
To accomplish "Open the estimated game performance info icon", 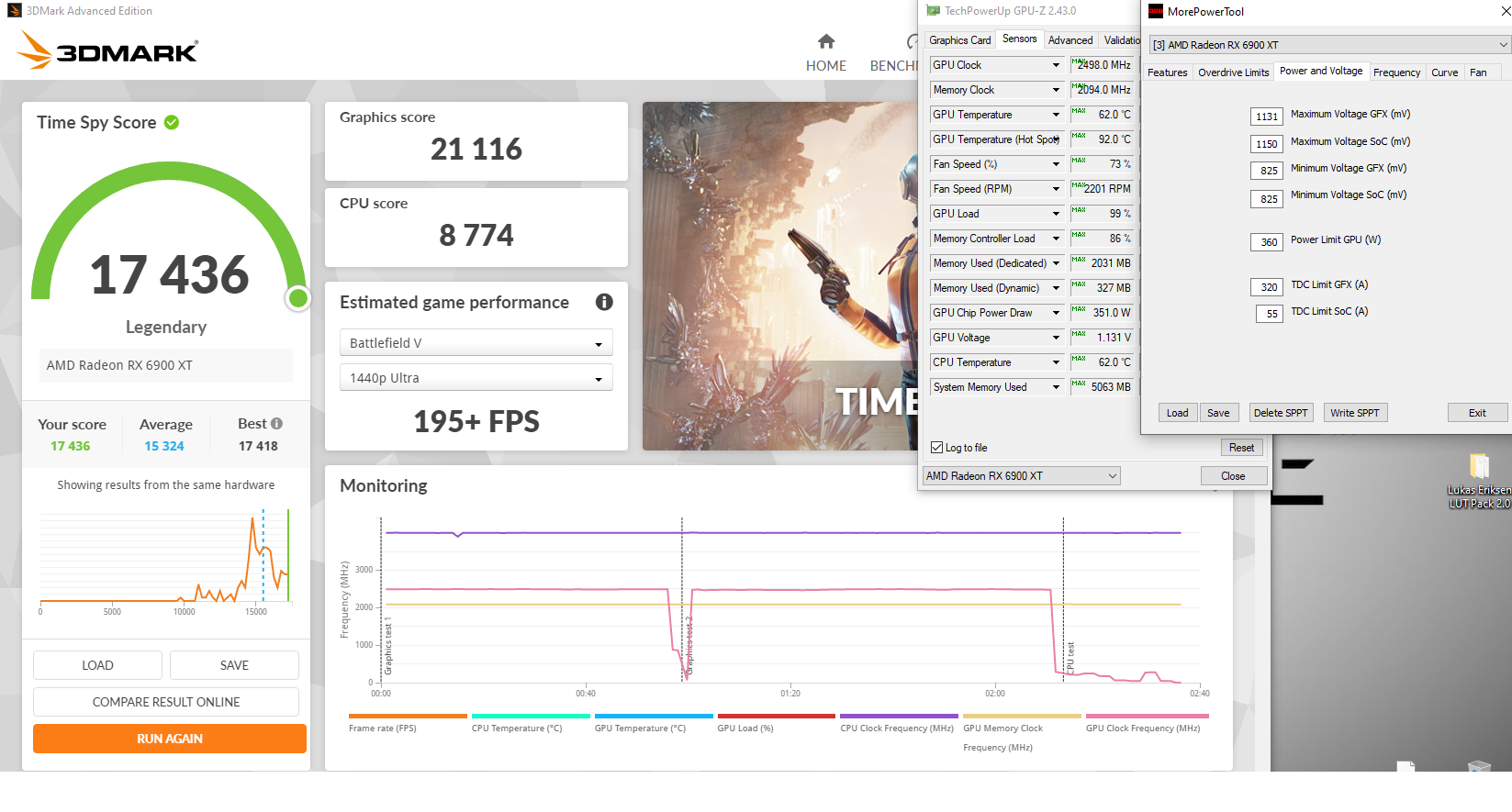I will pyautogui.click(x=604, y=302).
